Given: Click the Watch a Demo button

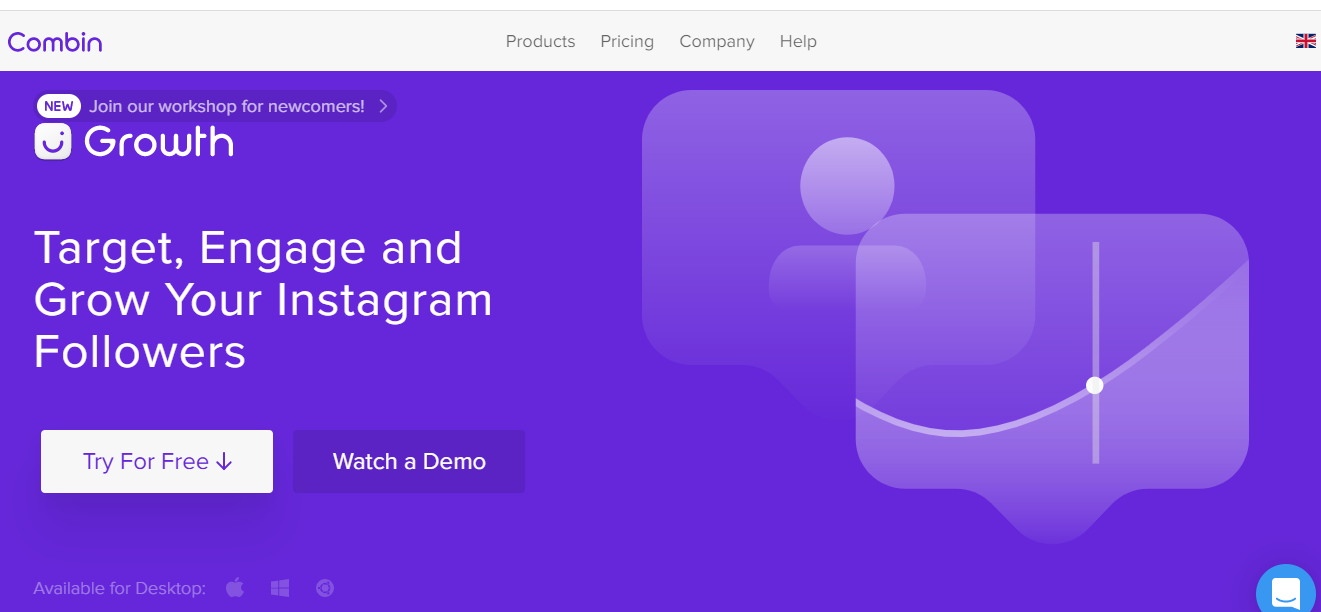Looking at the screenshot, I should pos(409,461).
